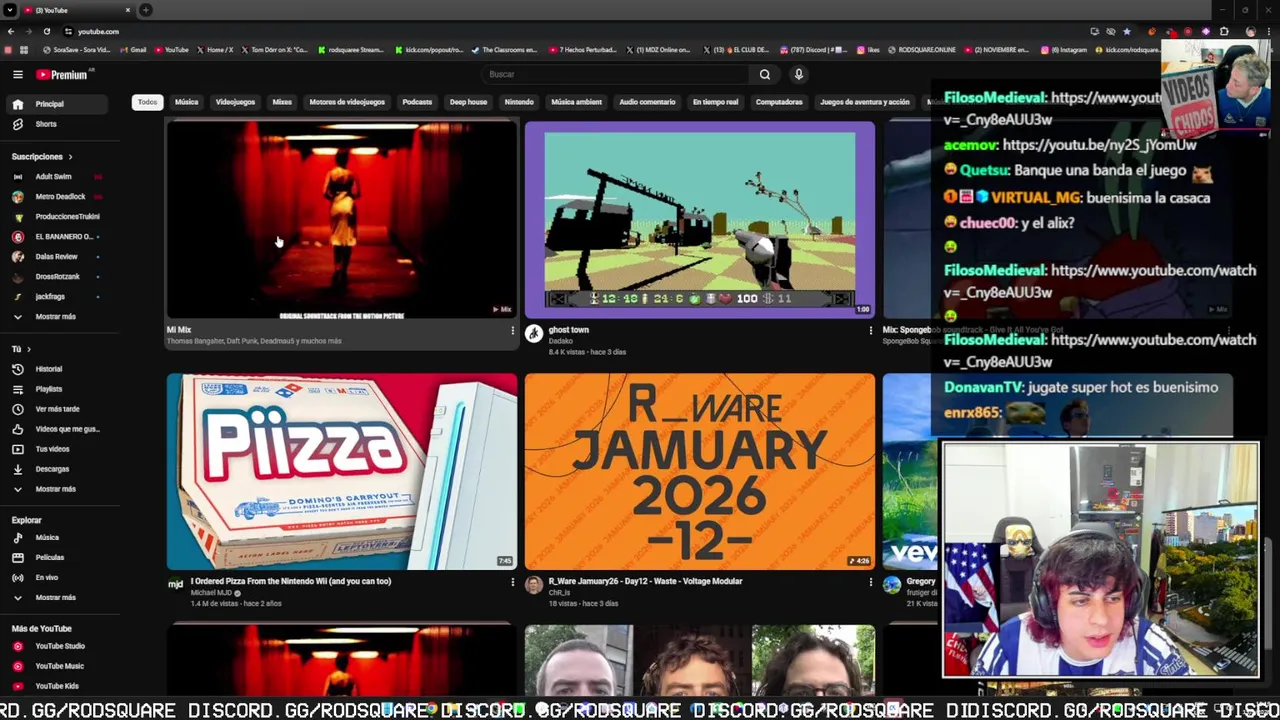Open YouTube Kids in sidebar
Viewport: 1280px width, 720px height.
60,686
